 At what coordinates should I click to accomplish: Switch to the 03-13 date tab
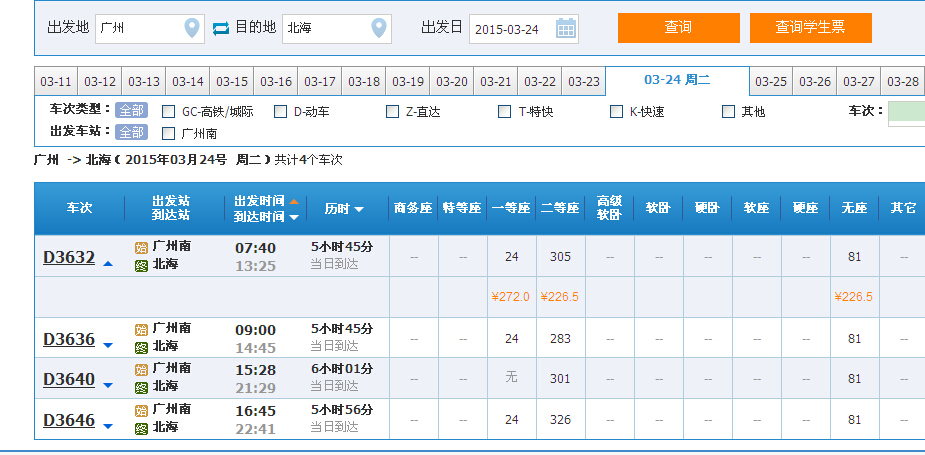(144, 81)
